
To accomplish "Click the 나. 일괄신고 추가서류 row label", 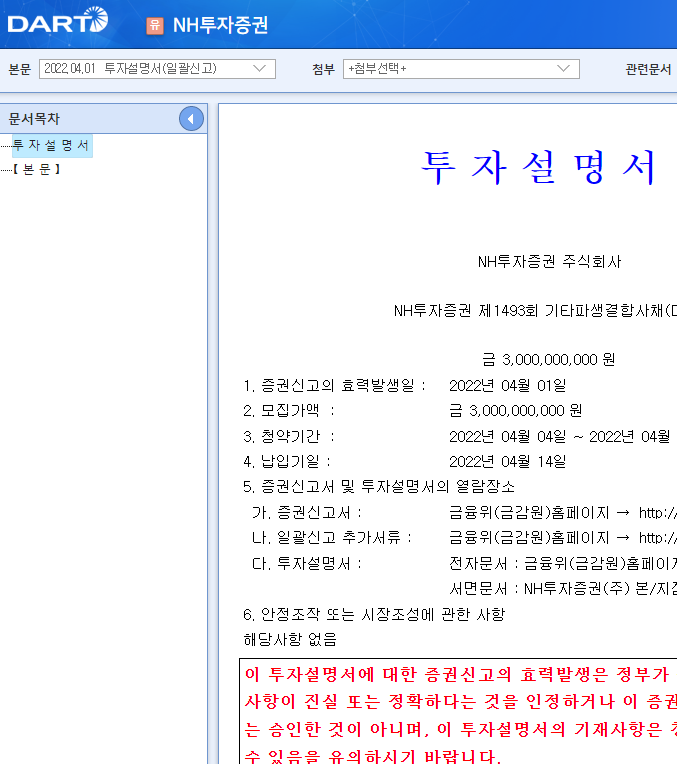I will (332, 538).
